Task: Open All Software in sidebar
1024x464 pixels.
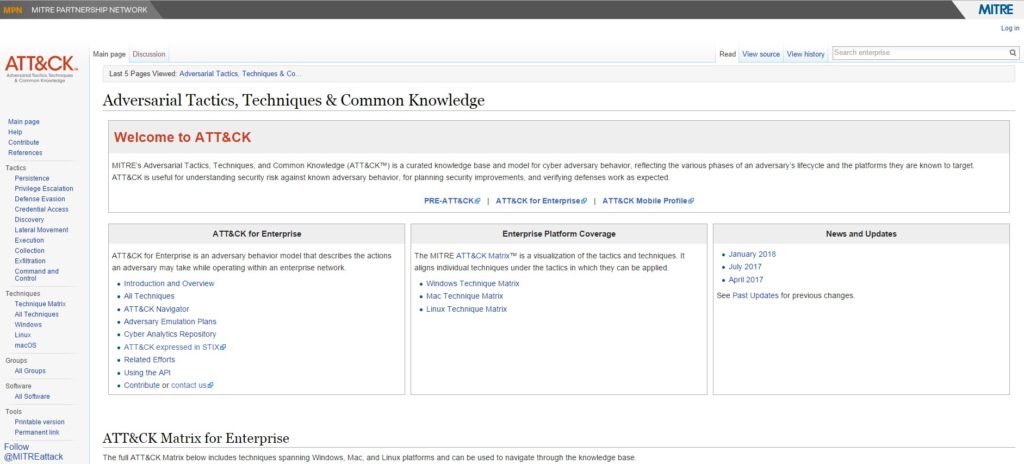Action: [x=32, y=397]
